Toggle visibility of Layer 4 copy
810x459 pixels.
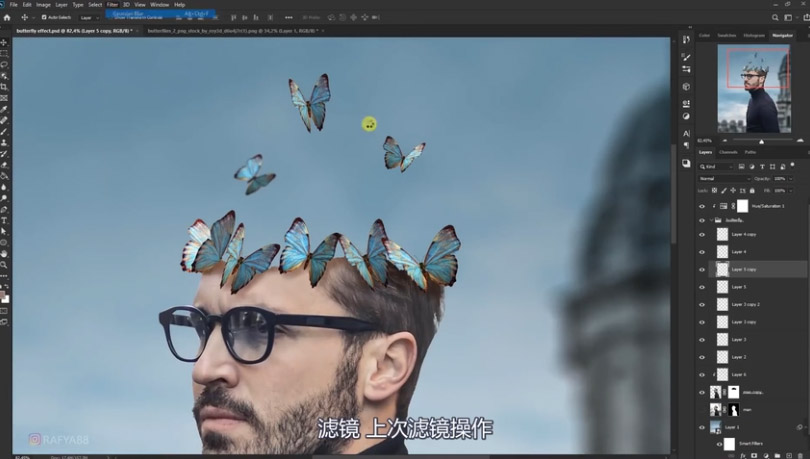tap(702, 235)
